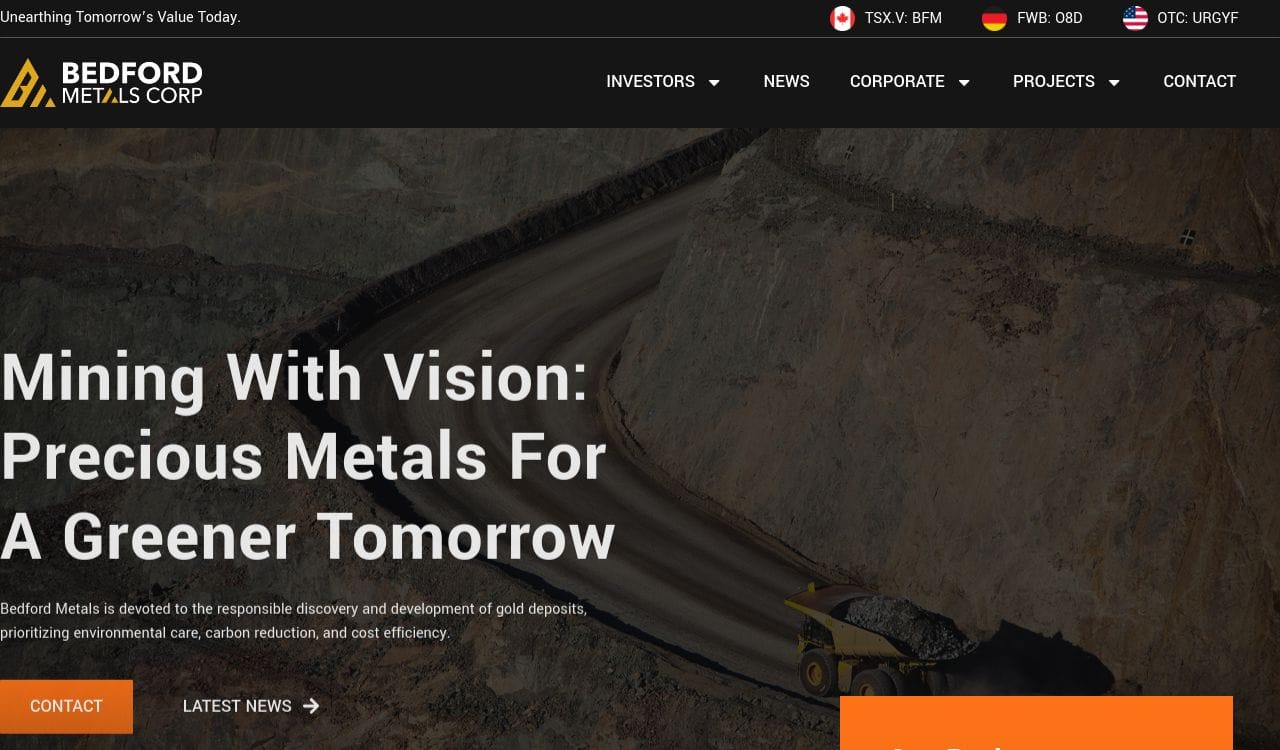
Task: Click the TSX.V: BFM ticker text
Action: pos(903,18)
